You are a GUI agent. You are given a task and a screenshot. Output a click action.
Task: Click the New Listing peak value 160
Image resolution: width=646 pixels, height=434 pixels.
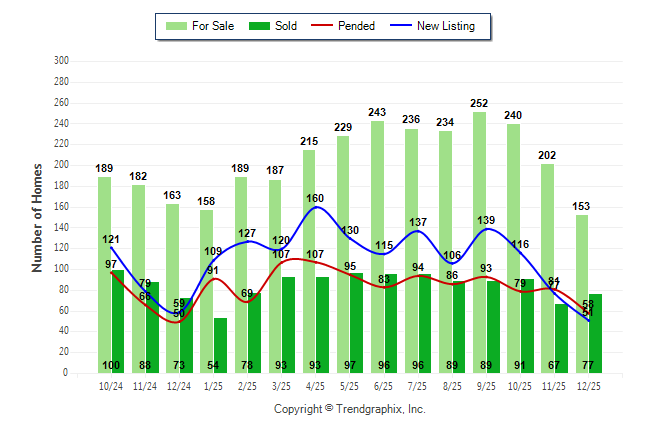click(x=316, y=198)
